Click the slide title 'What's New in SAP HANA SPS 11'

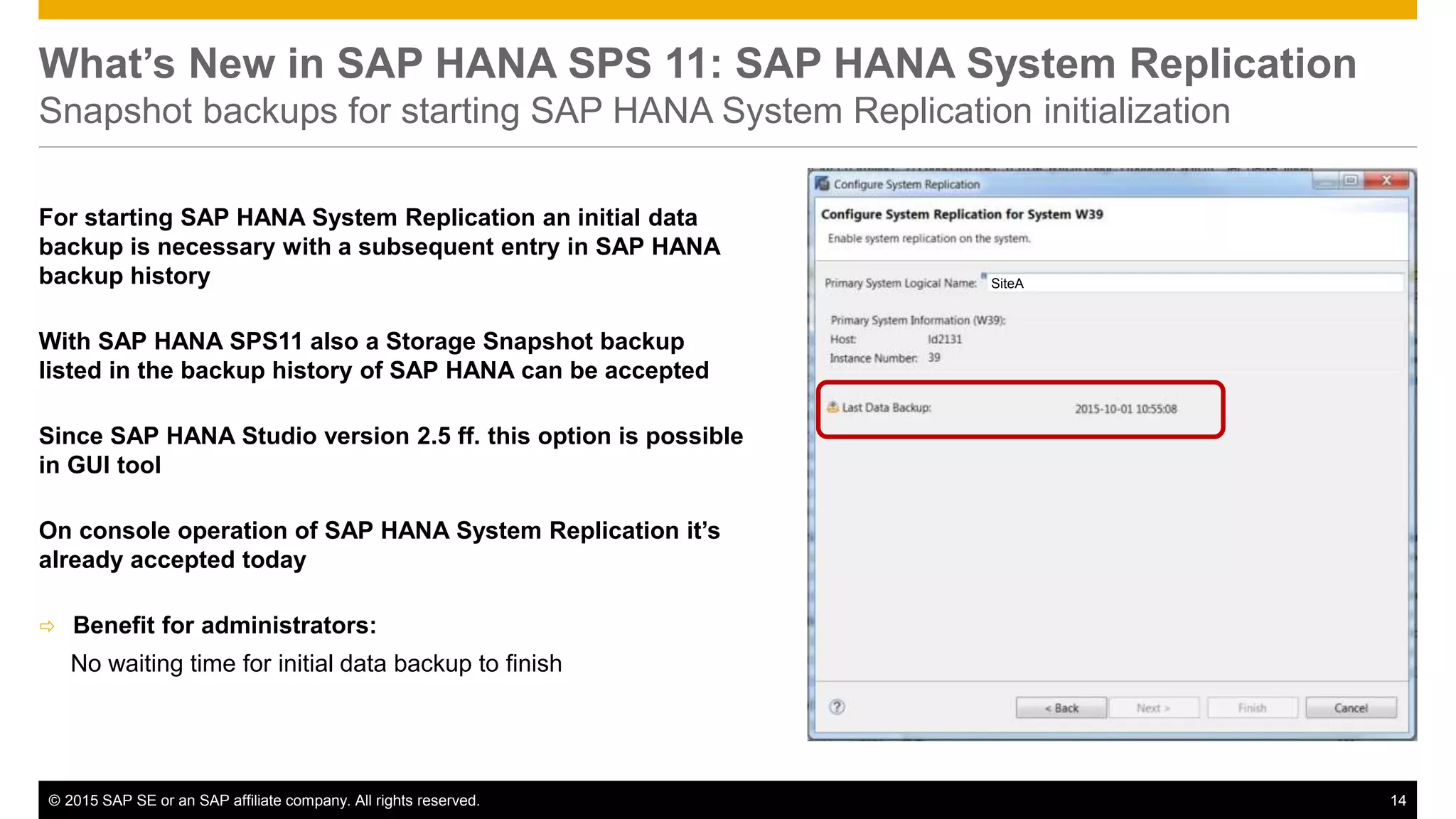pos(380,63)
